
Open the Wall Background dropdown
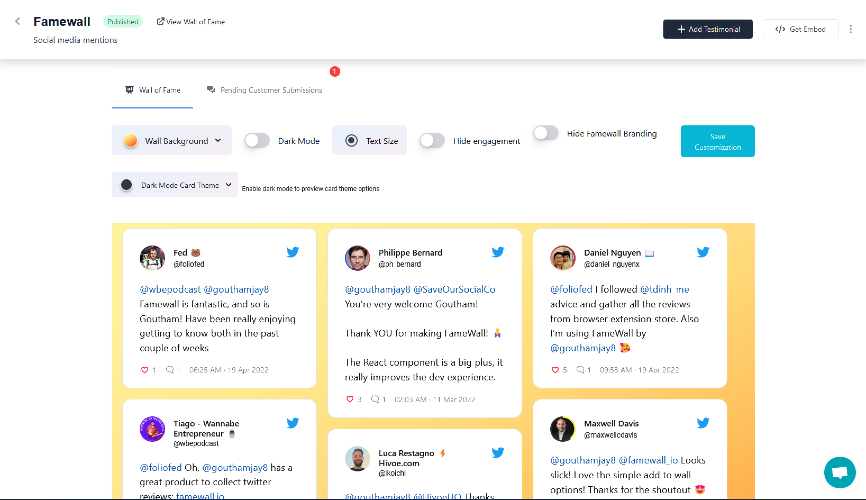tap(172, 141)
